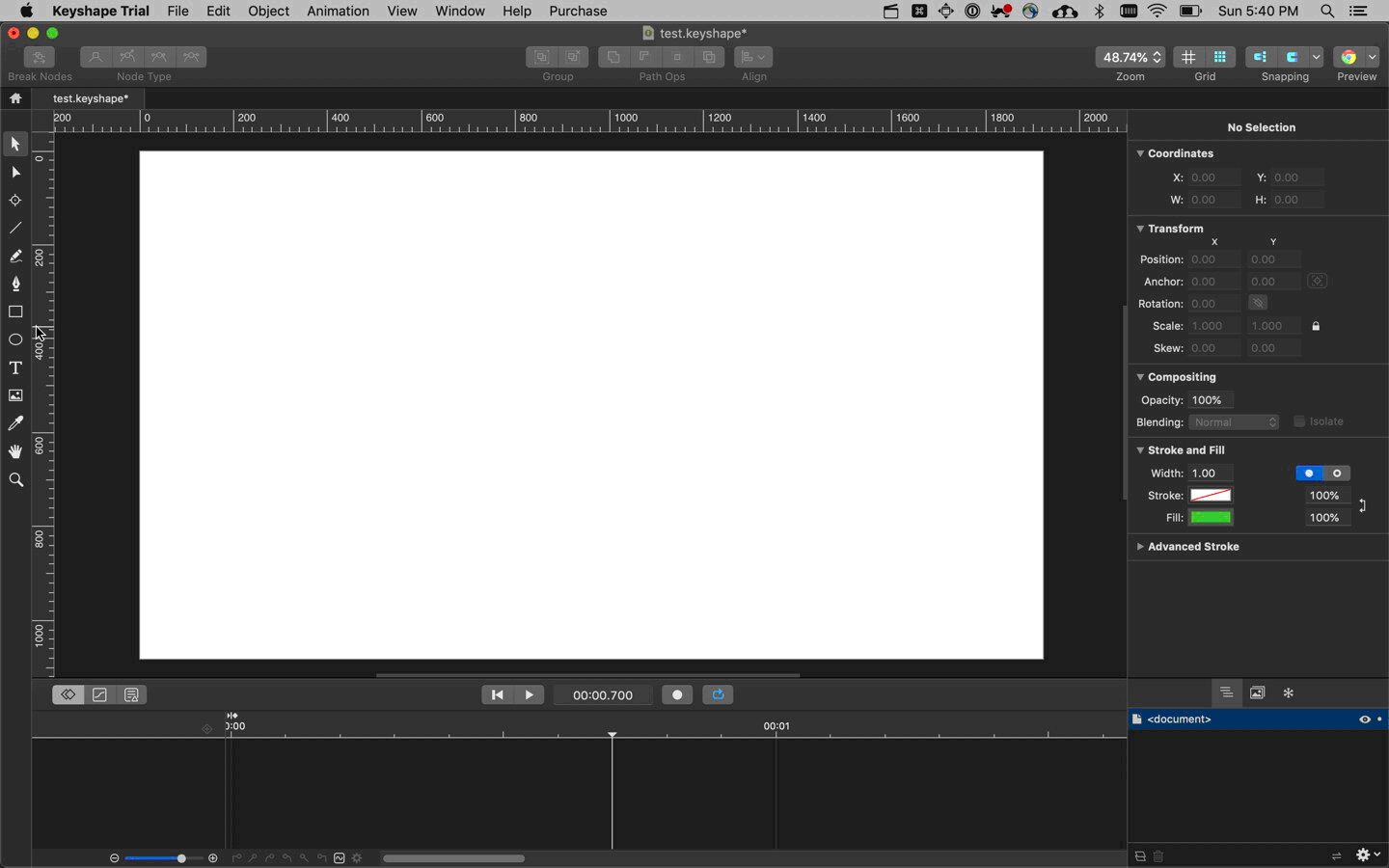Viewport: 1389px width, 868px height.
Task: Open the File menu
Action: pos(177,11)
